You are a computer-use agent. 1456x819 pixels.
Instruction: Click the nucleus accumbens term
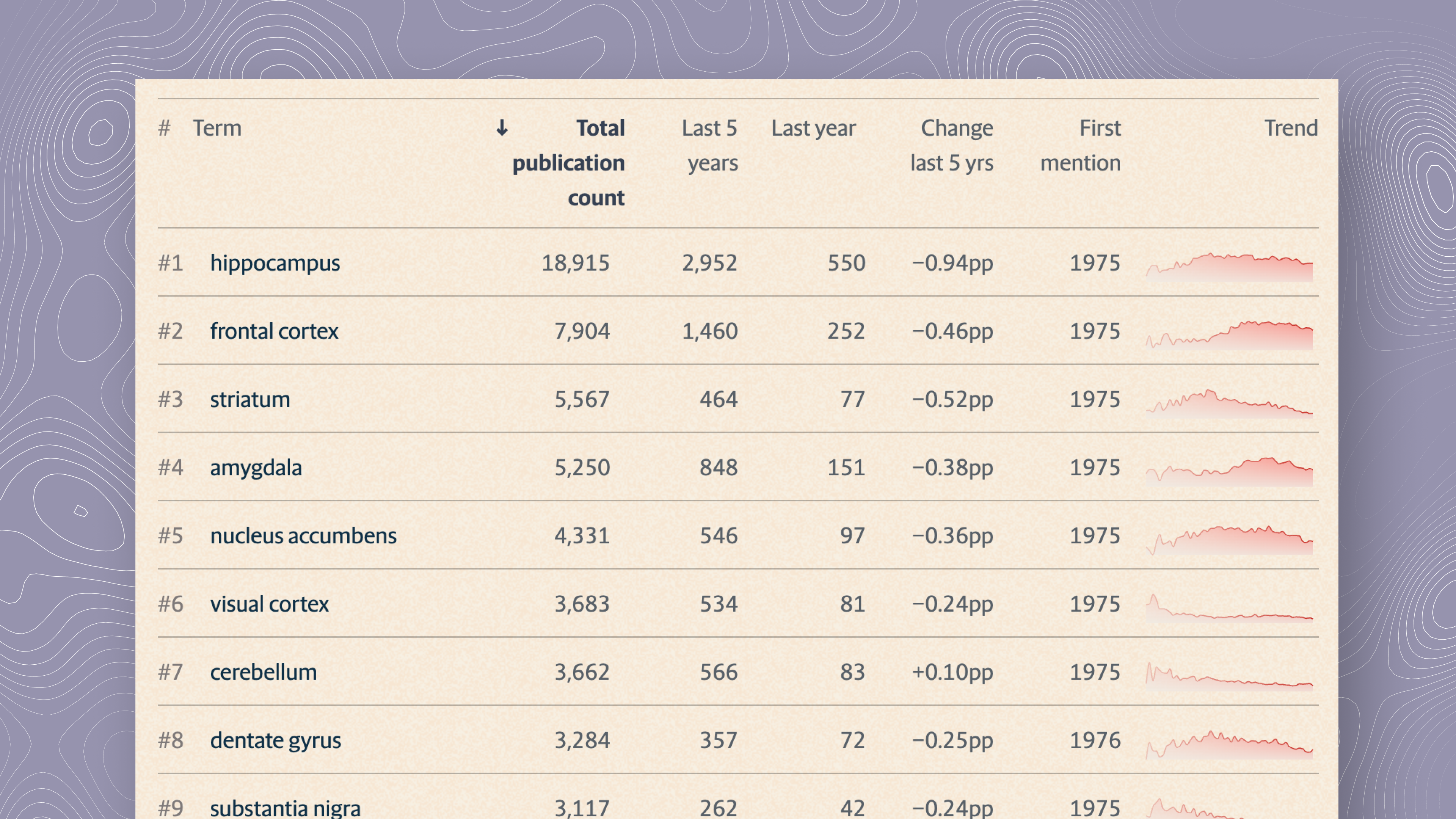pyautogui.click(x=303, y=536)
